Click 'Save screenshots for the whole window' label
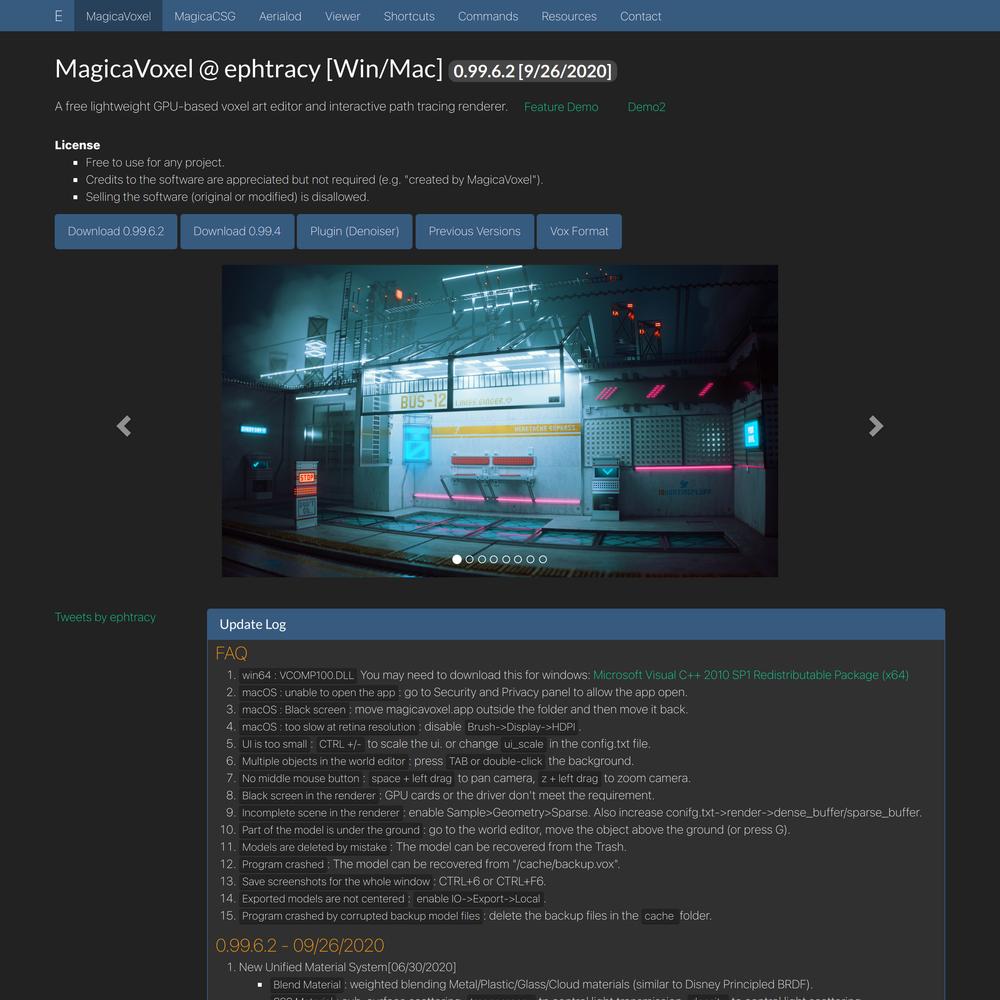Viewport: 1000px width, 1000px height. [336, 881]
